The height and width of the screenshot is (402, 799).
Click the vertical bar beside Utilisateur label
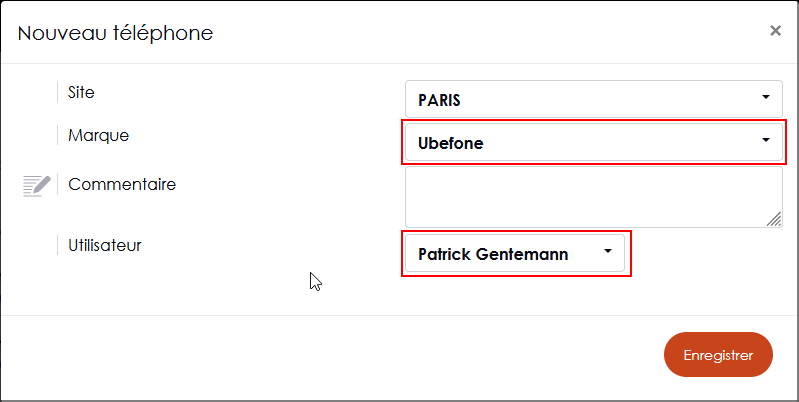pyautogui.click(x=58, y=245)
